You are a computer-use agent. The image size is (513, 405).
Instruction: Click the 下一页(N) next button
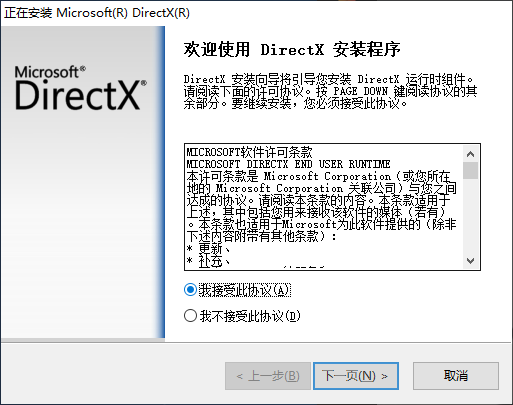356,376
